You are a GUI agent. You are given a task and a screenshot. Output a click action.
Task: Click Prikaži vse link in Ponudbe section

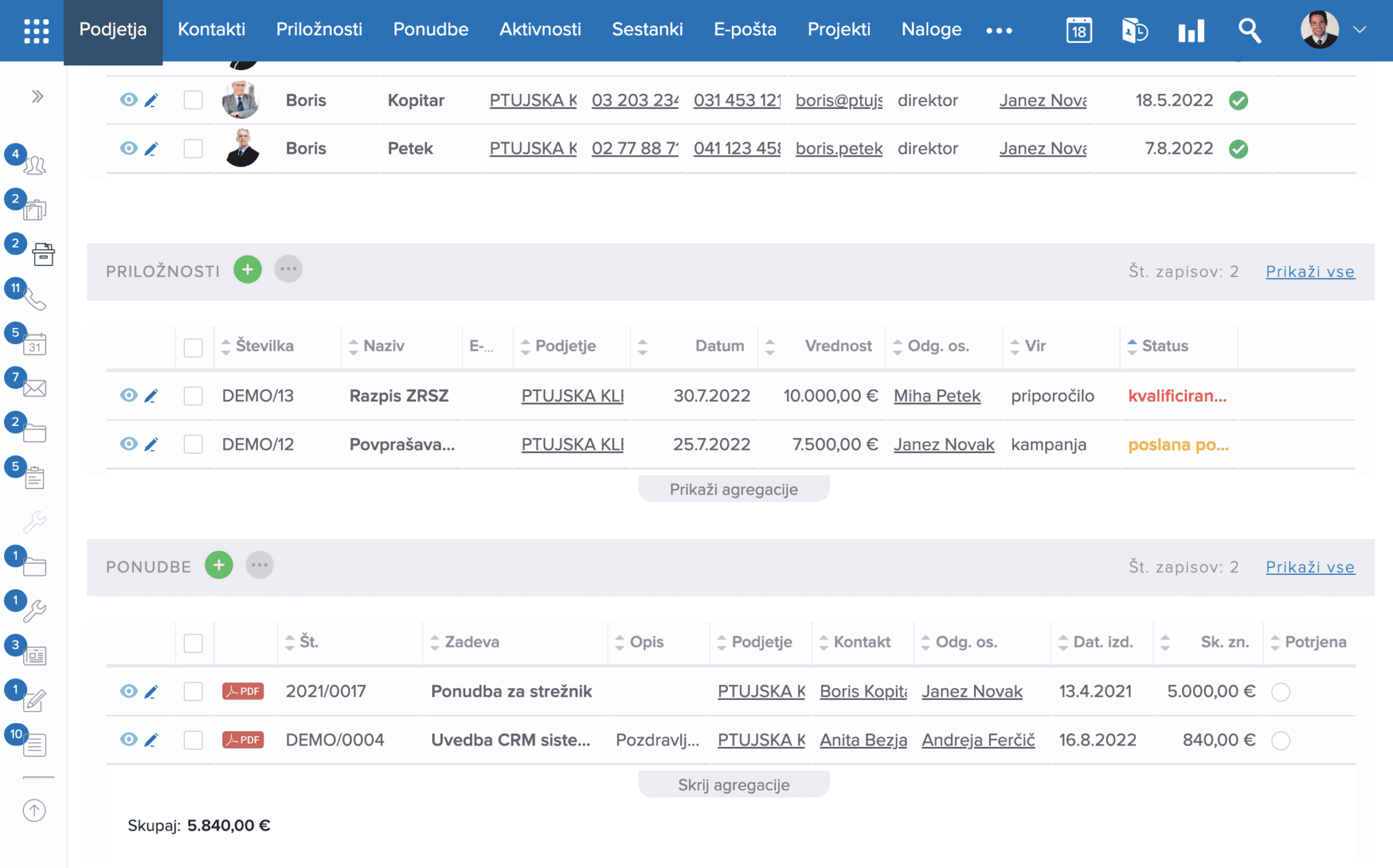pyautogui.click(x=1309, y=567)
